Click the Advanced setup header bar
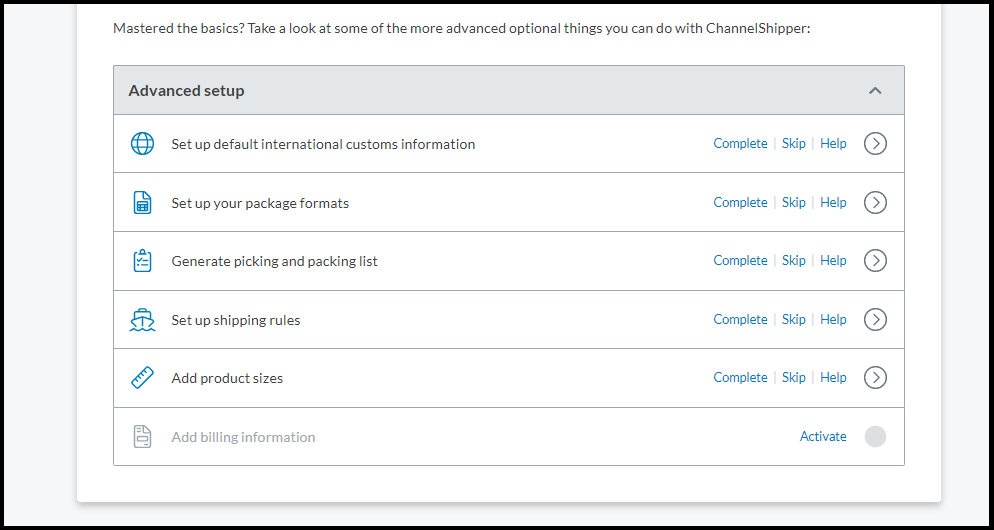 click(509, 90)
